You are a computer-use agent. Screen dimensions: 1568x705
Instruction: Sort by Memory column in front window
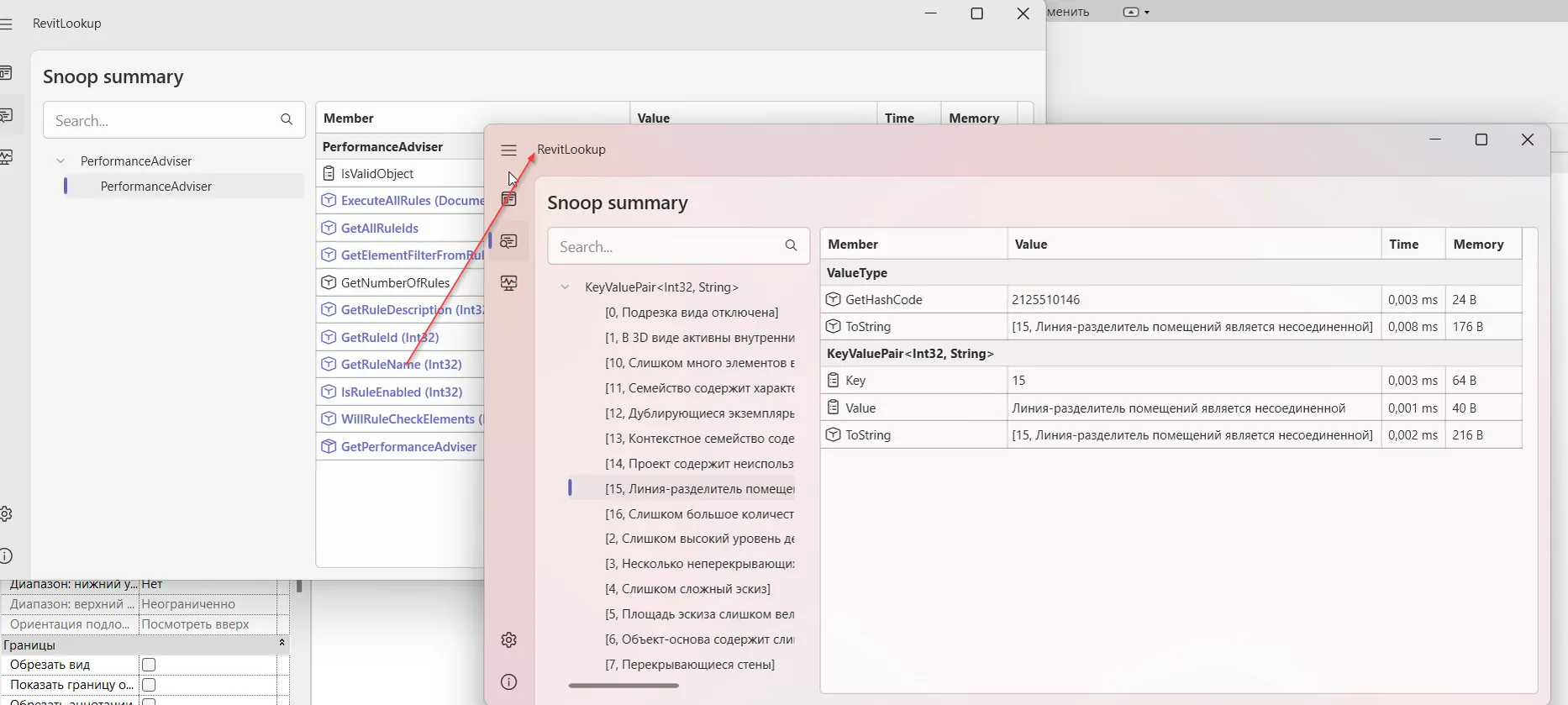[1484, 245]
